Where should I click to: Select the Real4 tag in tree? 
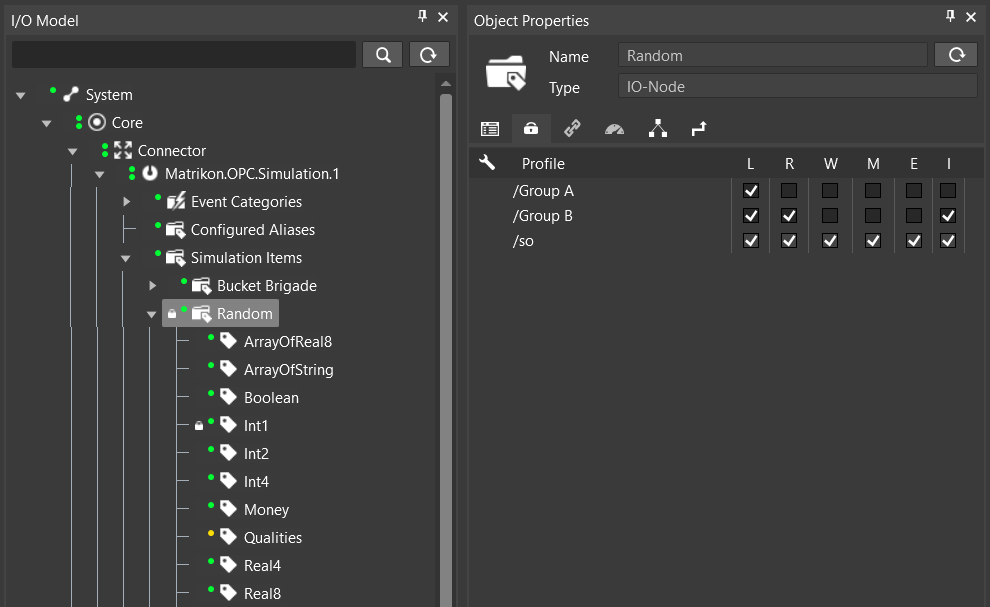point(262,565)
